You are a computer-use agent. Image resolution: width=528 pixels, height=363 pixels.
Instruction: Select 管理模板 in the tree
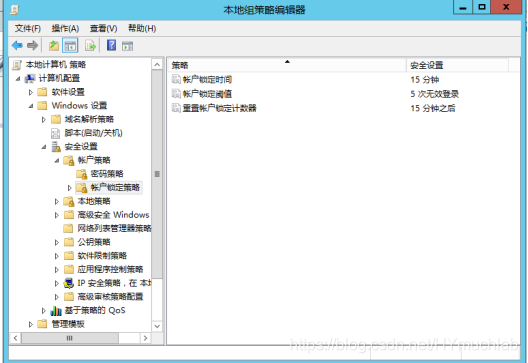tap(68, 324)
